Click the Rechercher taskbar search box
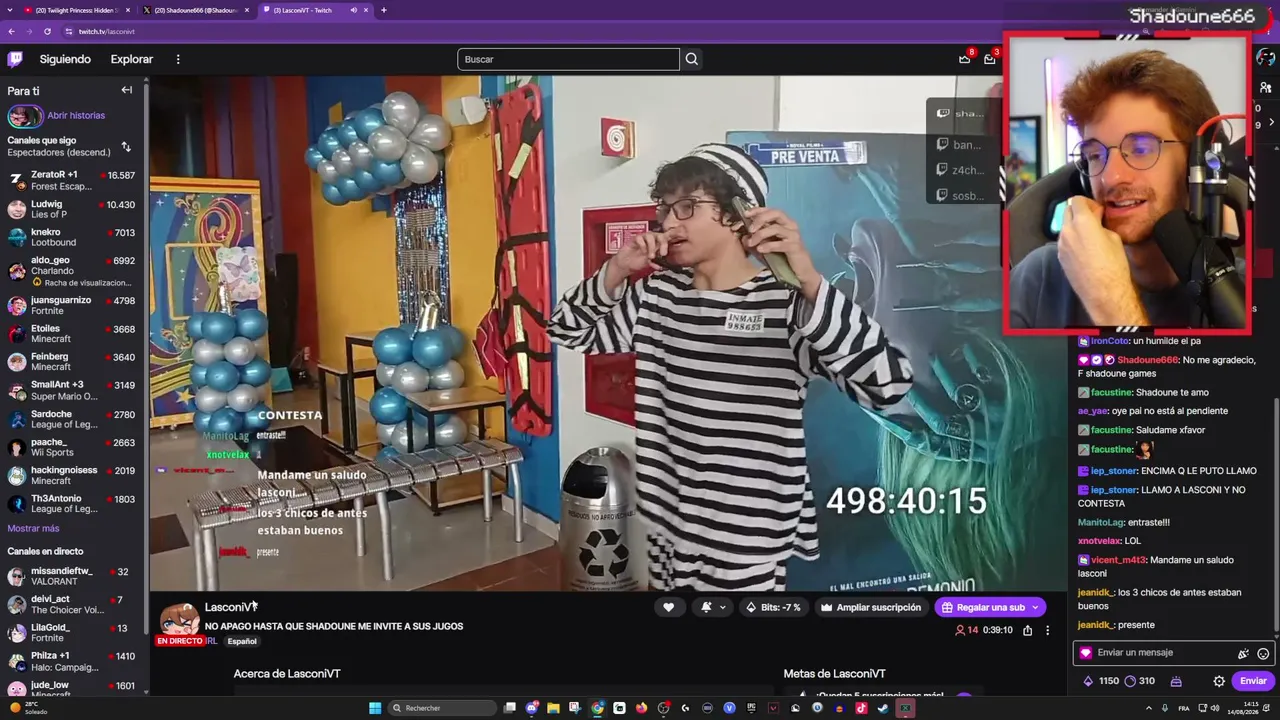 point(442,708)
